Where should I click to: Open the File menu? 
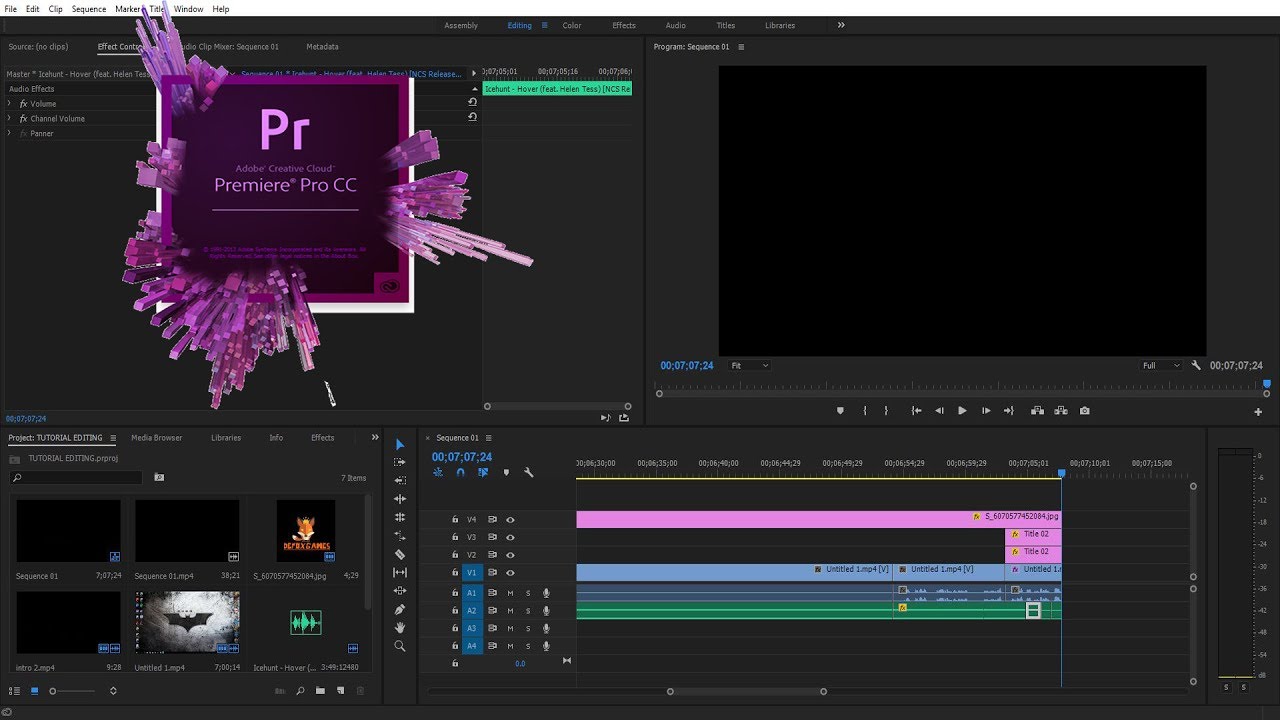11,9
